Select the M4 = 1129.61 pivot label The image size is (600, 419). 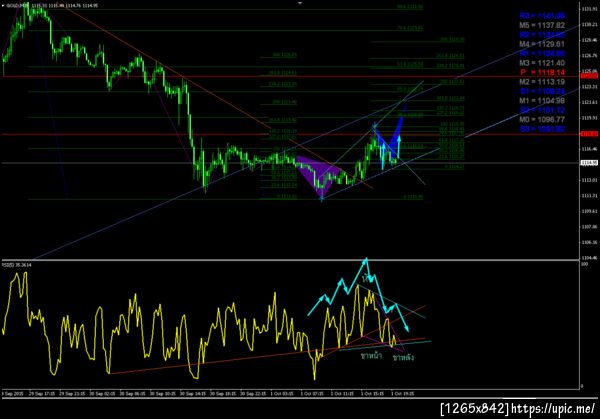pos(542,44)
